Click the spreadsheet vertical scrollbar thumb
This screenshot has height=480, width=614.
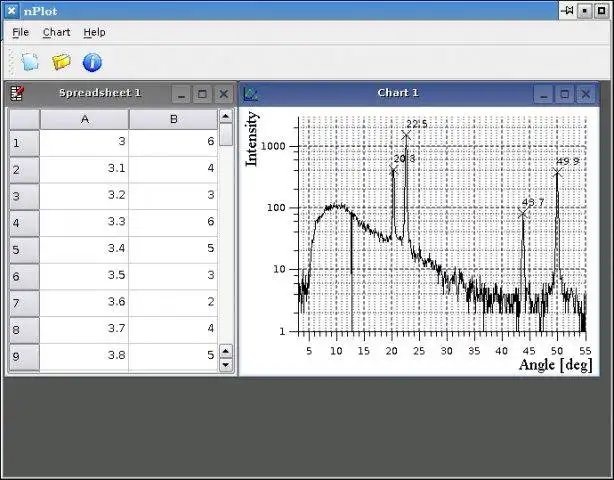[226, 135]
